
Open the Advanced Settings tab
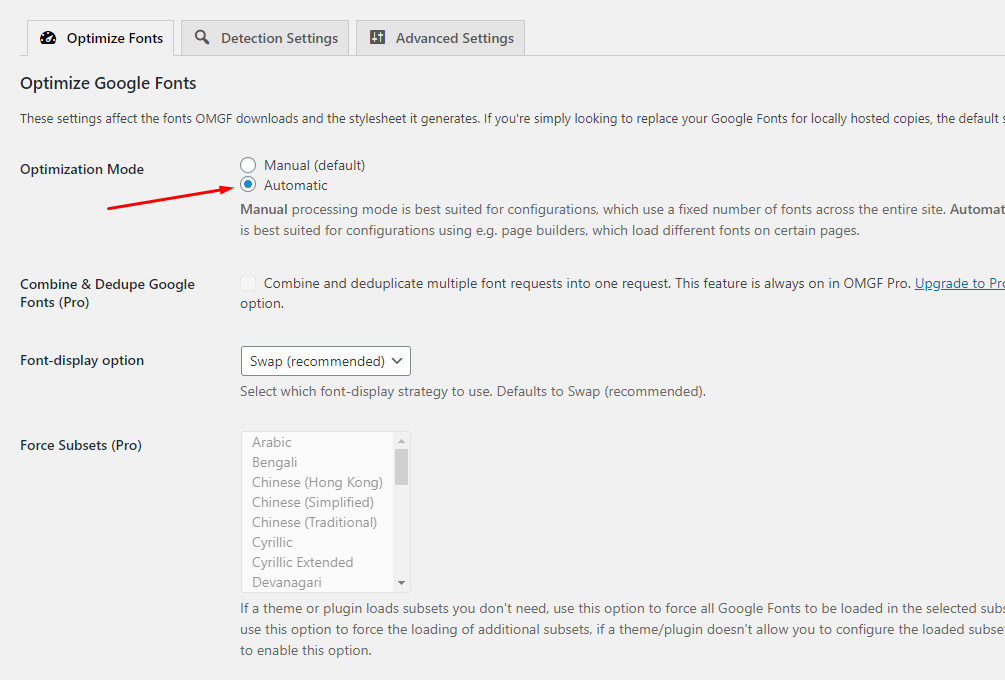440,38
